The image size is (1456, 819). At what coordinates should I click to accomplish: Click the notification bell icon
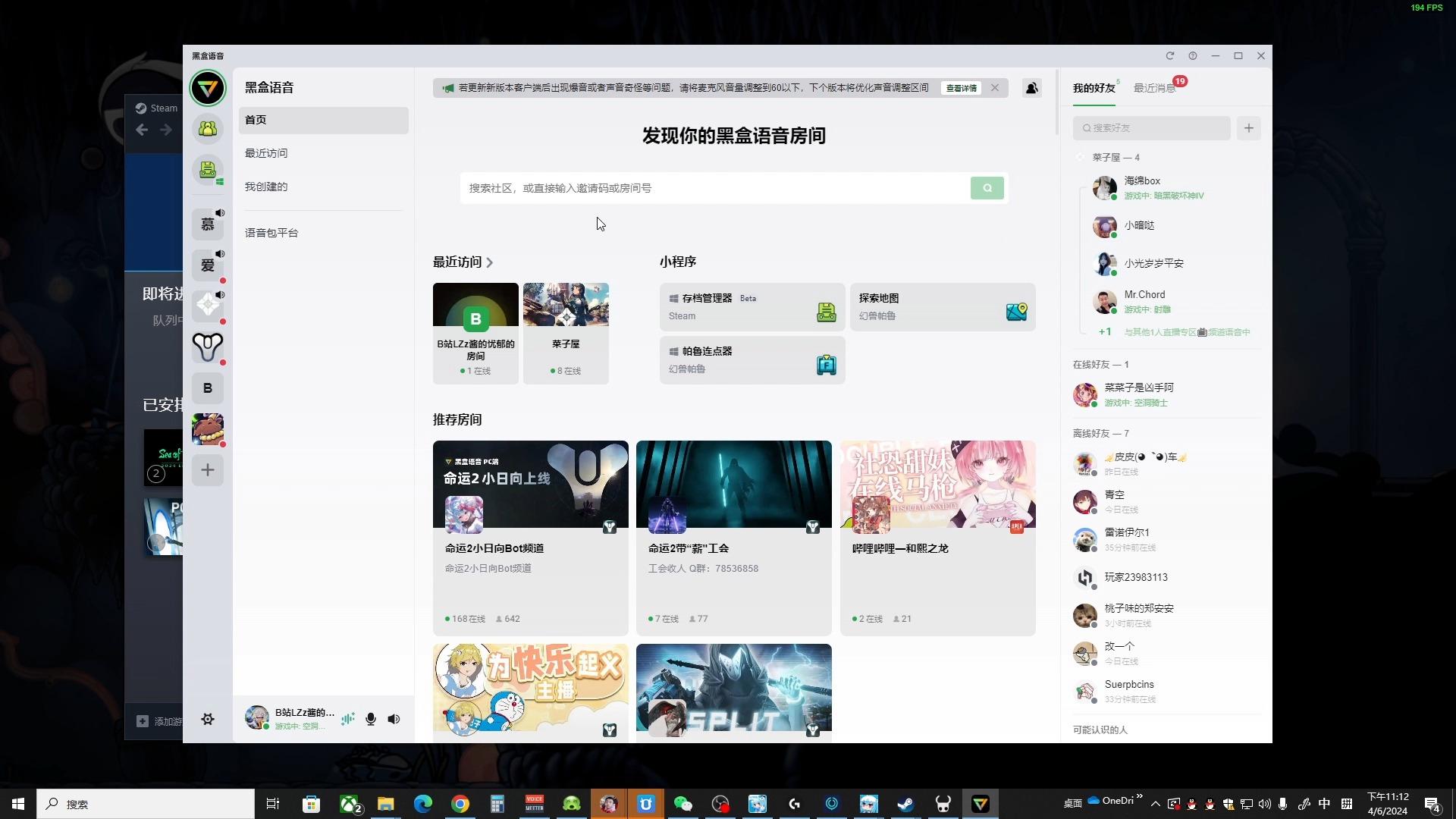pos(1031,88)
